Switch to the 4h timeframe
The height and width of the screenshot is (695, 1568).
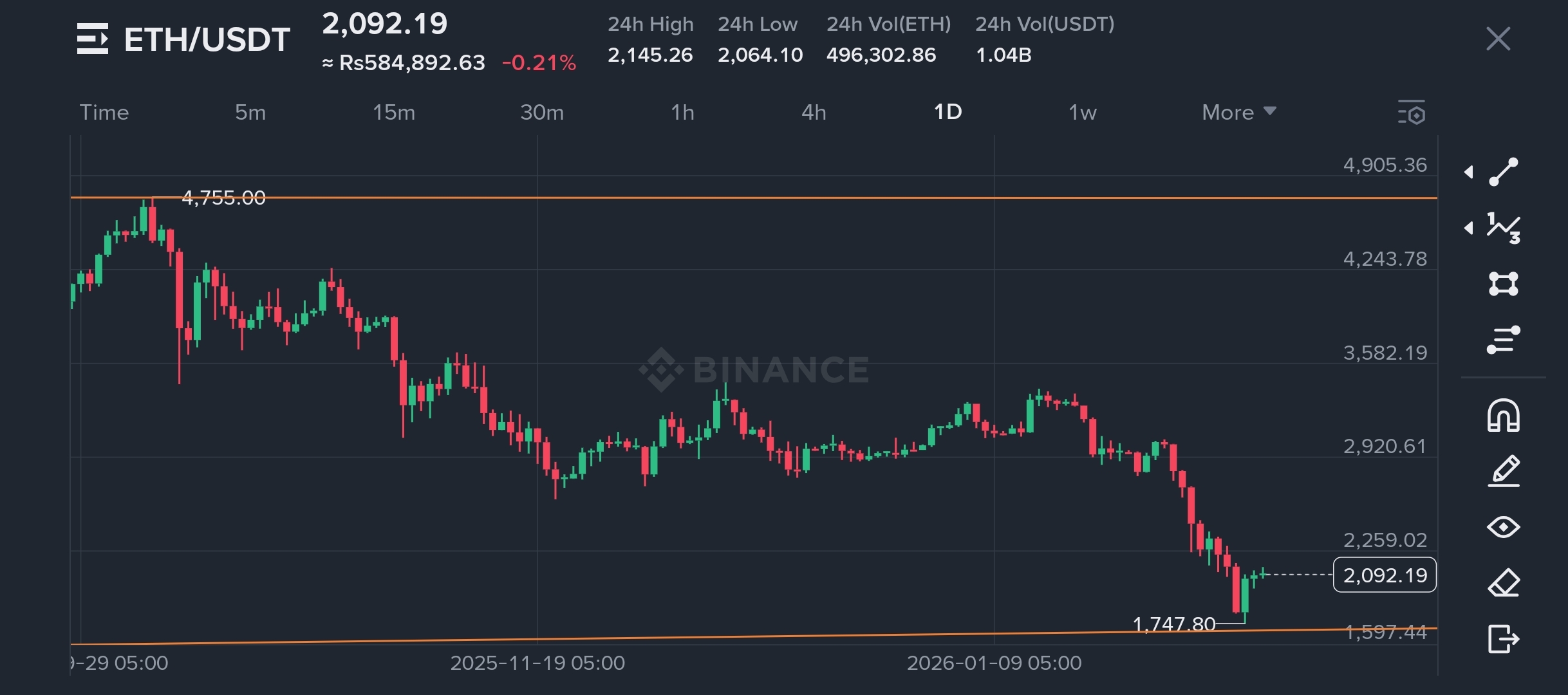tap(814, 113)
